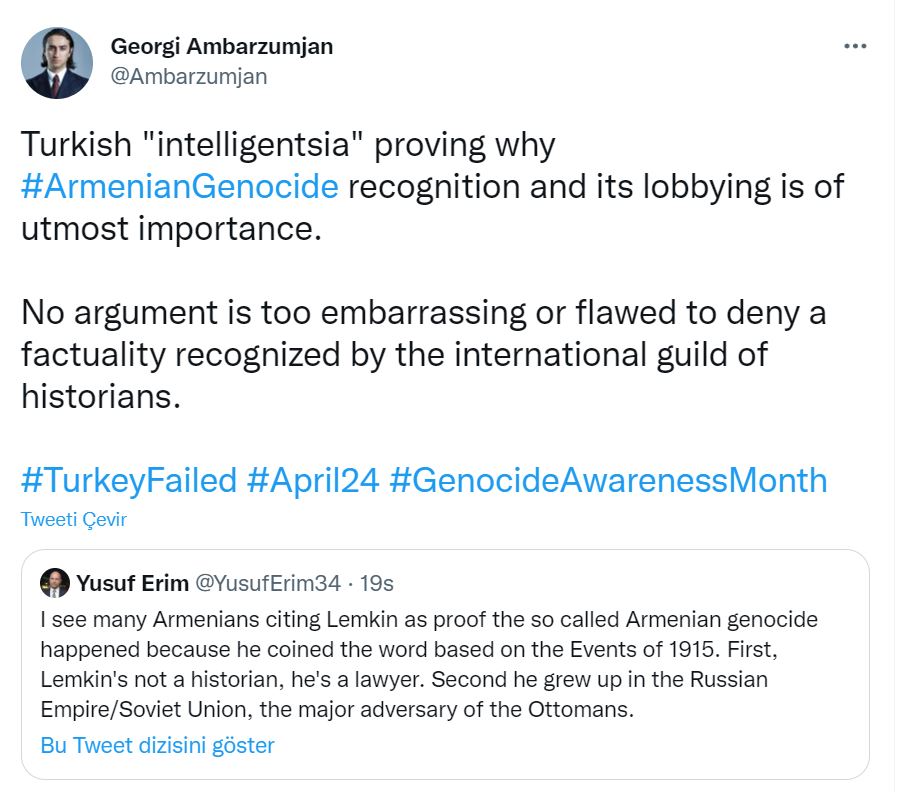Image resolution: width=910 pixels, height=792 pixels.
Task: Open the @YusufErim34 handle
Action: (x=267, y=583)
